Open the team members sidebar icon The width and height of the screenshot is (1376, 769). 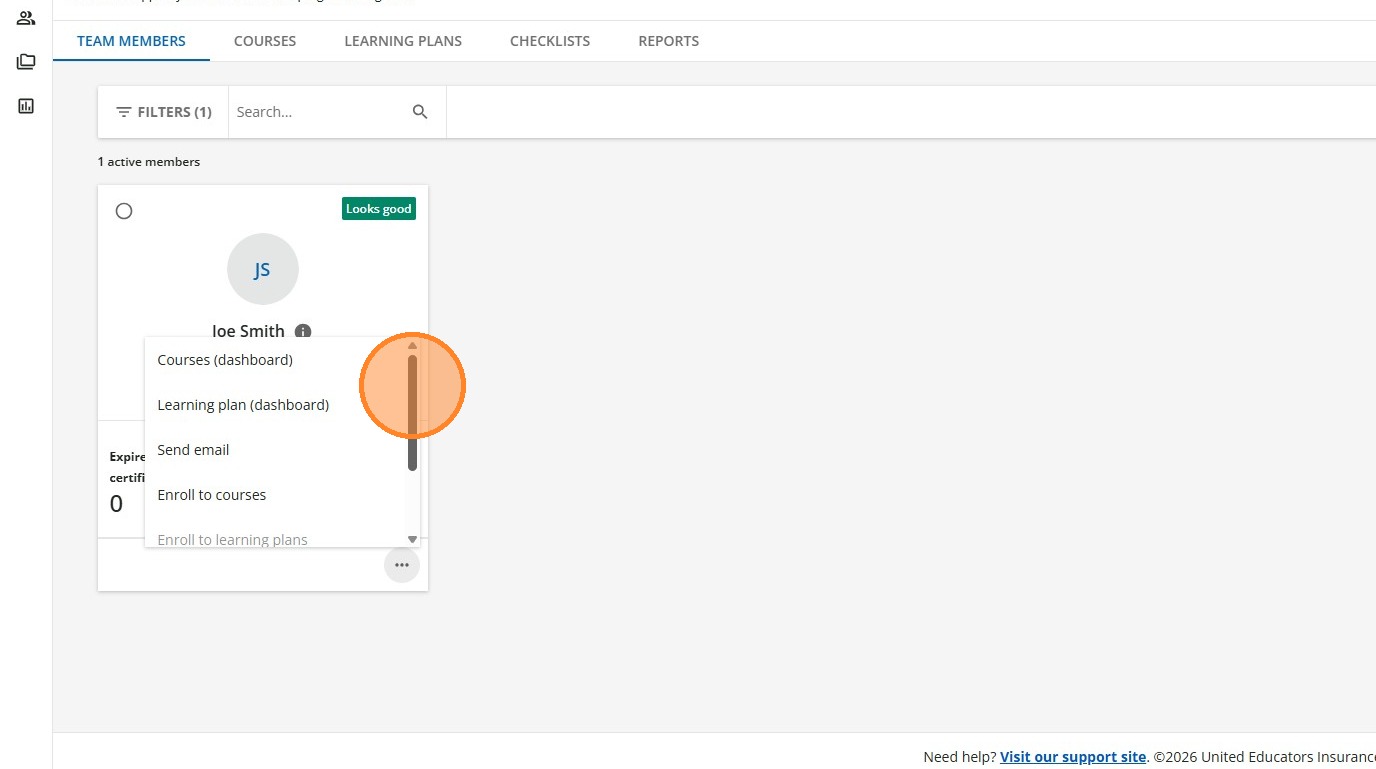(x=26, y=18)
